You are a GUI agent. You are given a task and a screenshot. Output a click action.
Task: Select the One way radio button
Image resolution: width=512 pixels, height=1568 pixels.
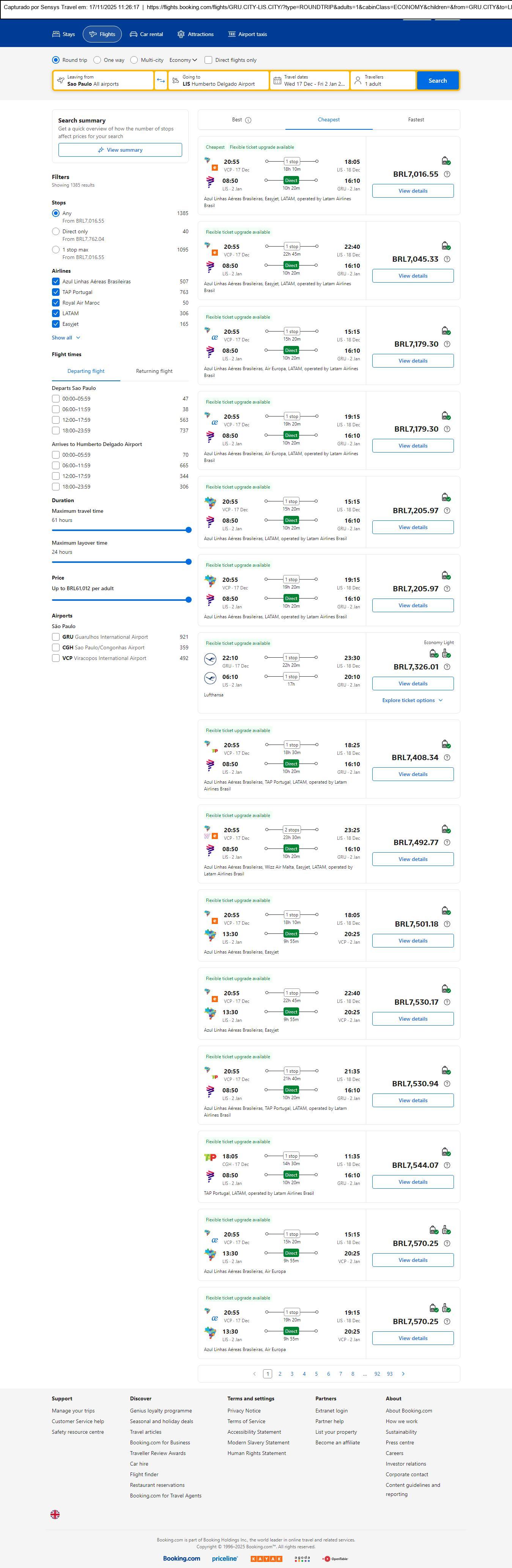click(98, 60)
